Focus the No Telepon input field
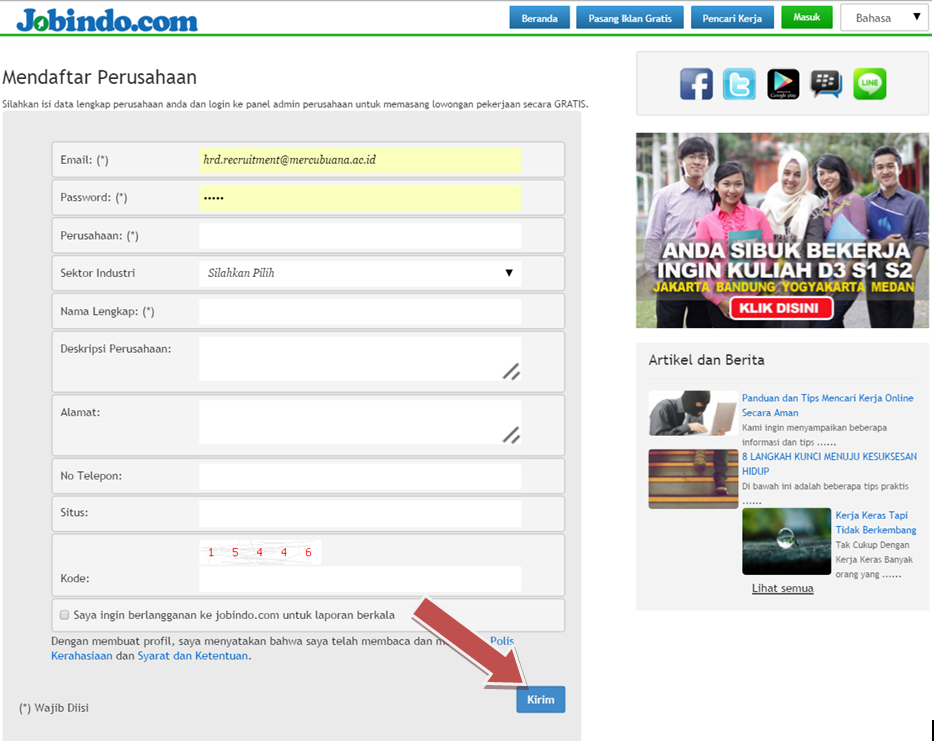936x742 pixels. click(360, 476)
